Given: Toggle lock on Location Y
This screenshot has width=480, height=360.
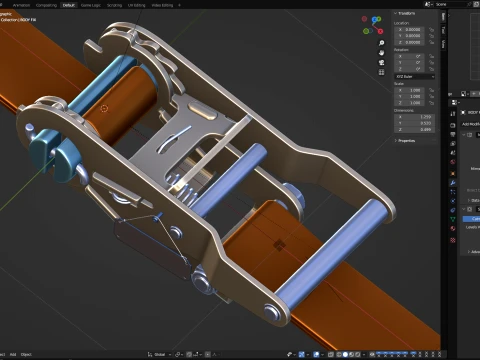Looking at the screenshot, I should tap(431, 36).
